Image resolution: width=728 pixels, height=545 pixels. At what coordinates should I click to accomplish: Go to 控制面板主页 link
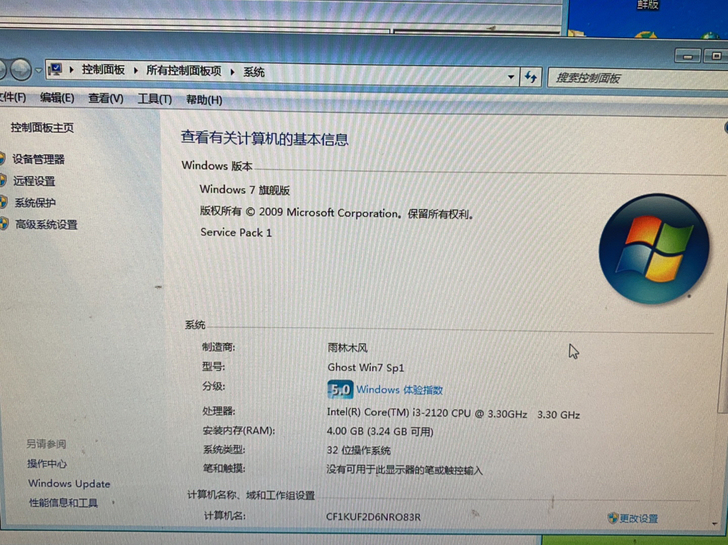(42, 127)
